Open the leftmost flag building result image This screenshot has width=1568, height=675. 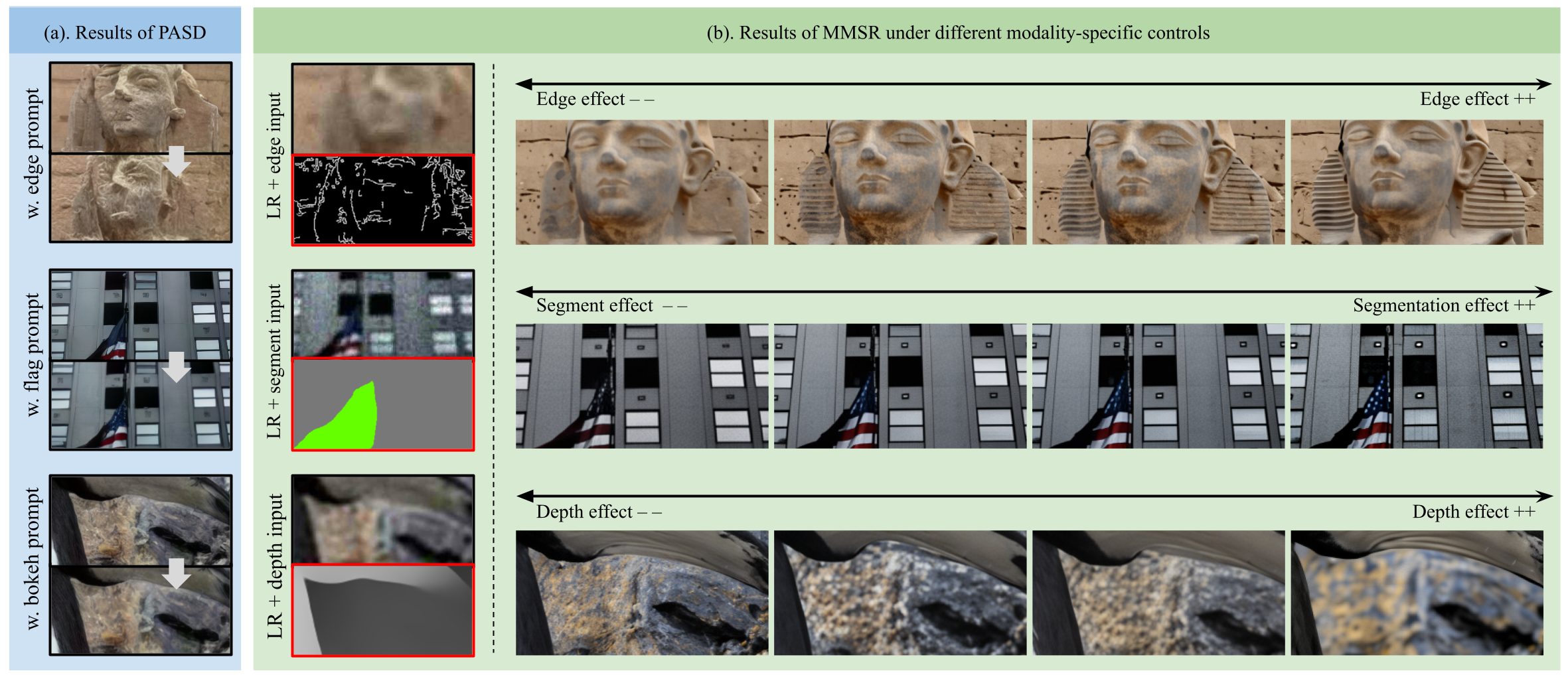(x=642, y=386)
